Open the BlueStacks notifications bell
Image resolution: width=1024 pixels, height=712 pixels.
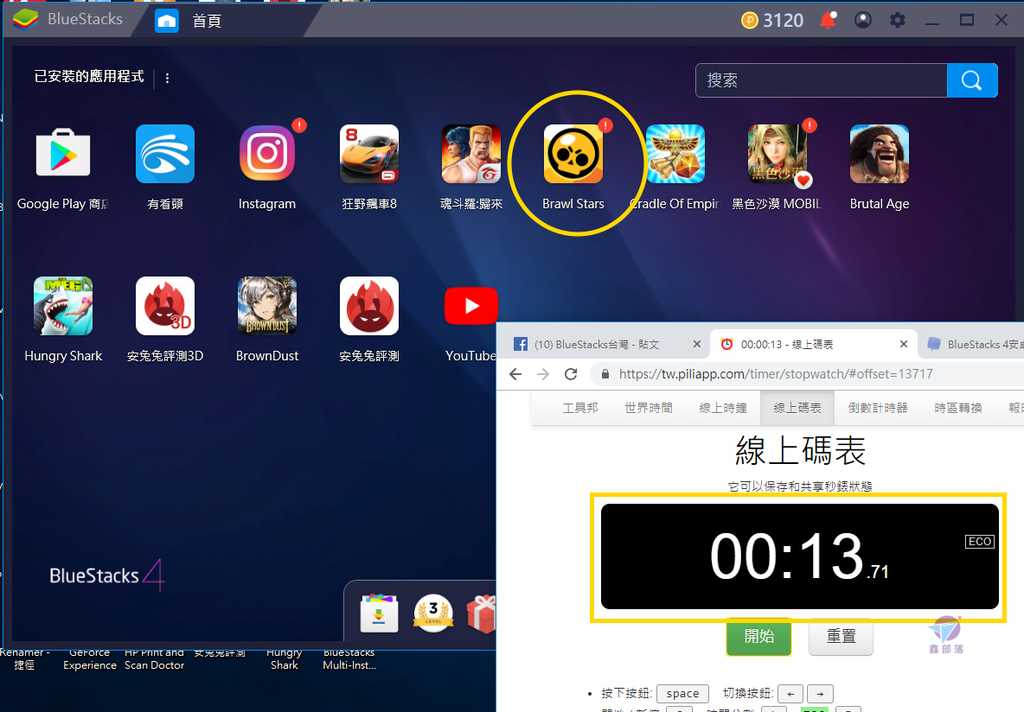point(827,20)
